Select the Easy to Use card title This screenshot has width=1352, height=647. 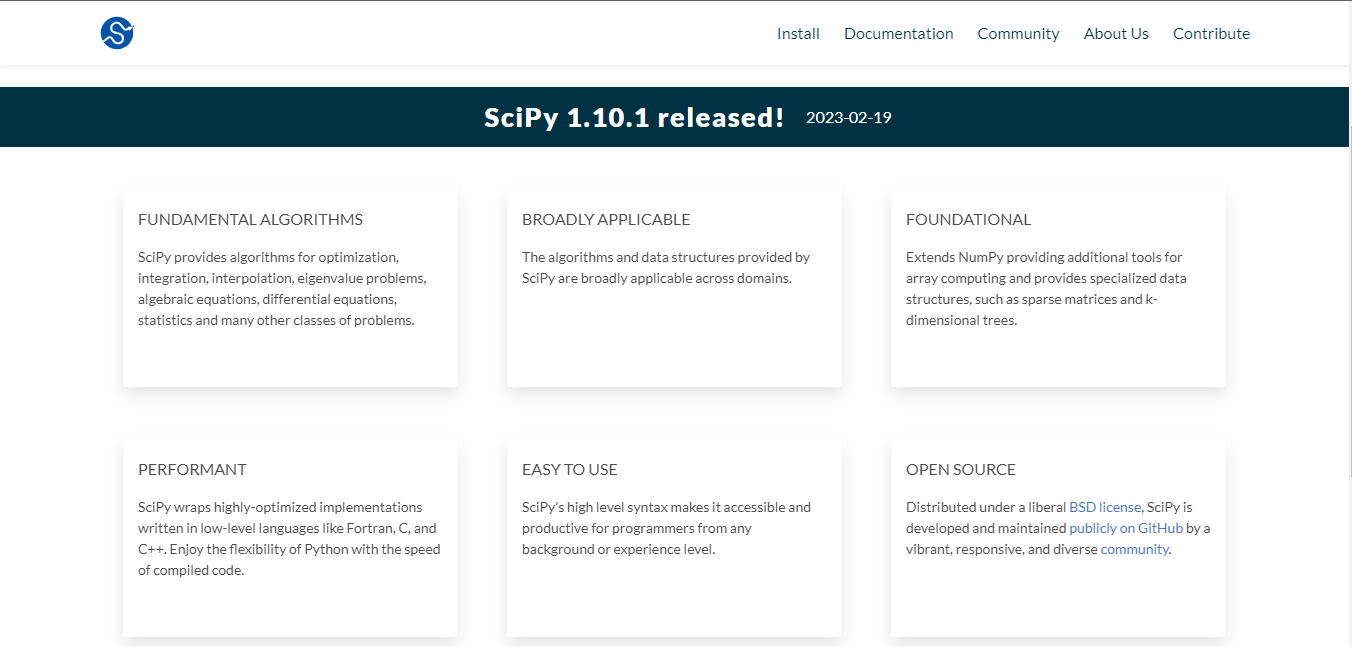[569, 470]
